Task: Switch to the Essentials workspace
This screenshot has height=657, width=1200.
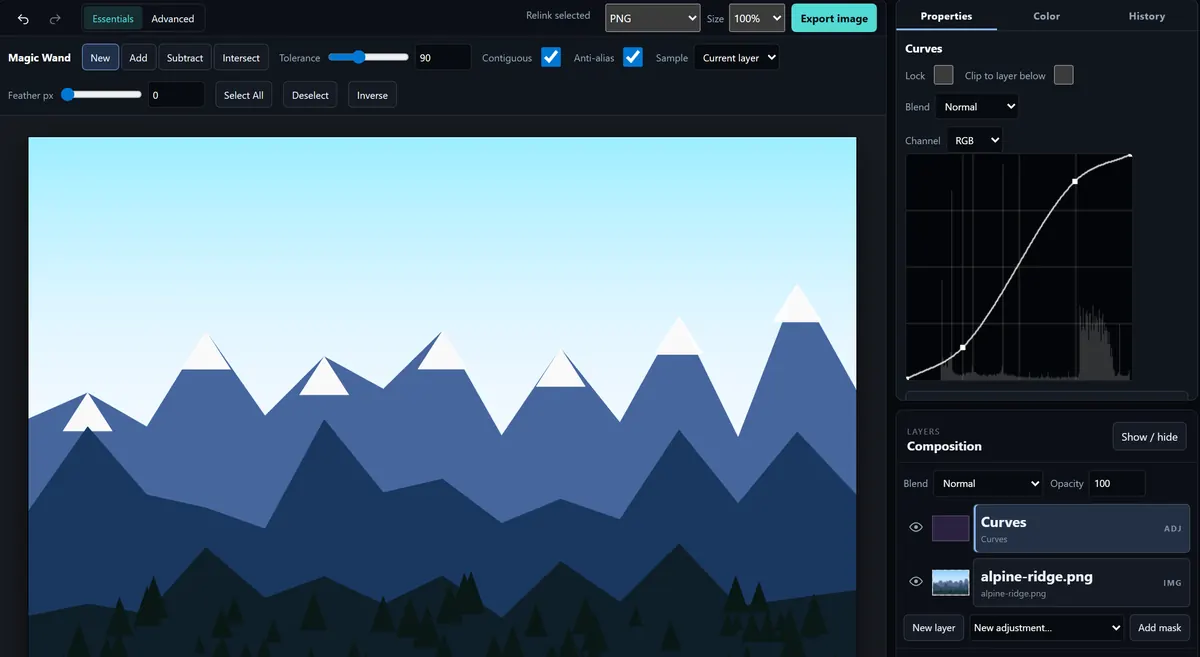Action: [113, 19]
